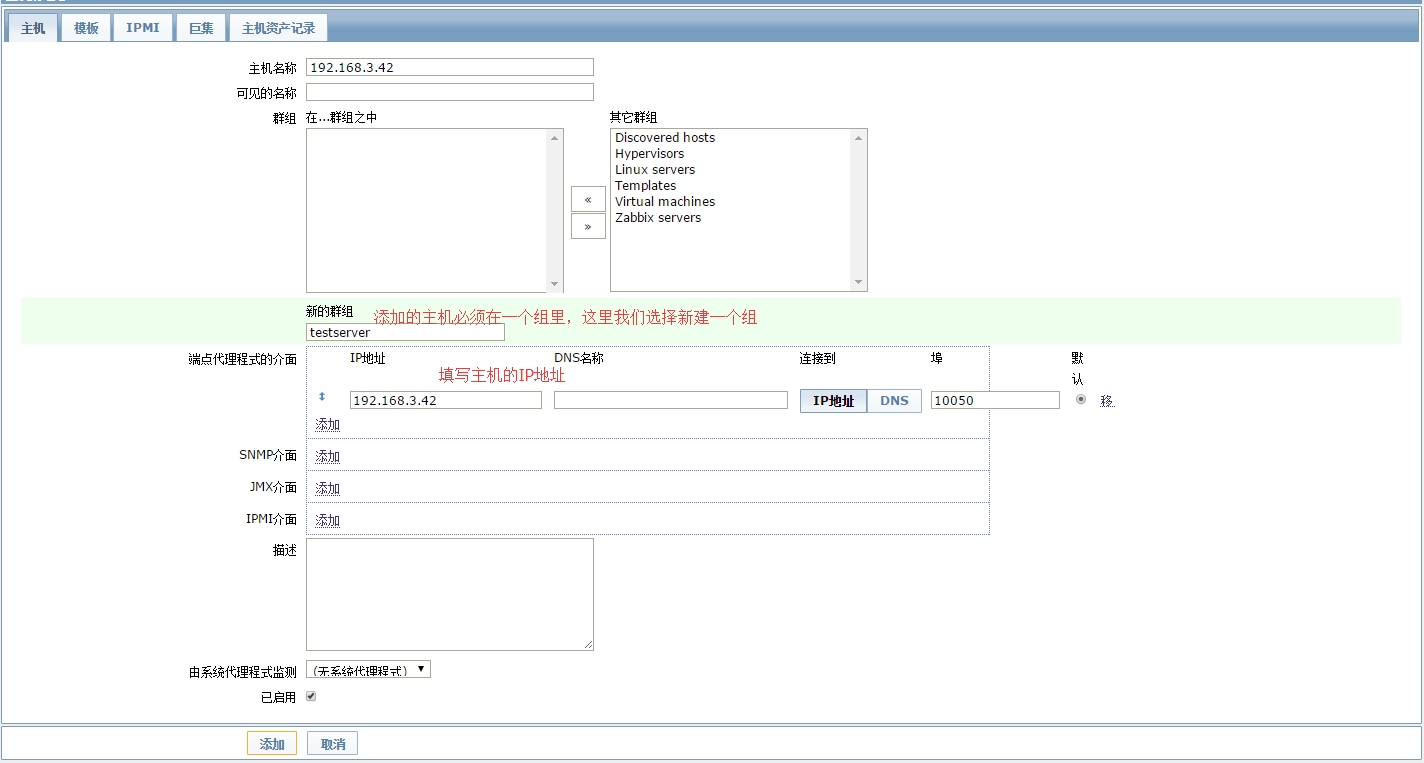The image size is (1424, 763).
Task: Click the 取消 button
Action: 333,744
